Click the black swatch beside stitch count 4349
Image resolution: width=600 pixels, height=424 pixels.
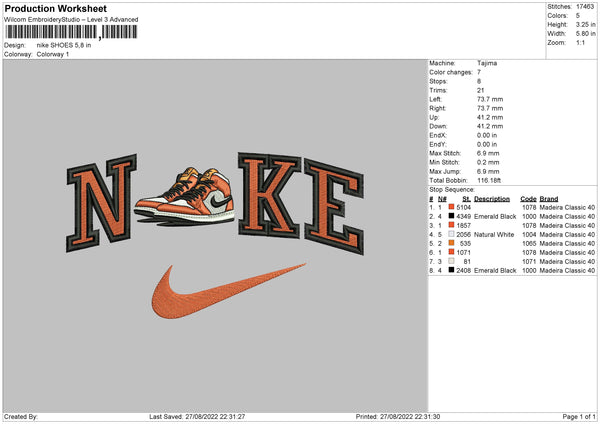[452, 216]
